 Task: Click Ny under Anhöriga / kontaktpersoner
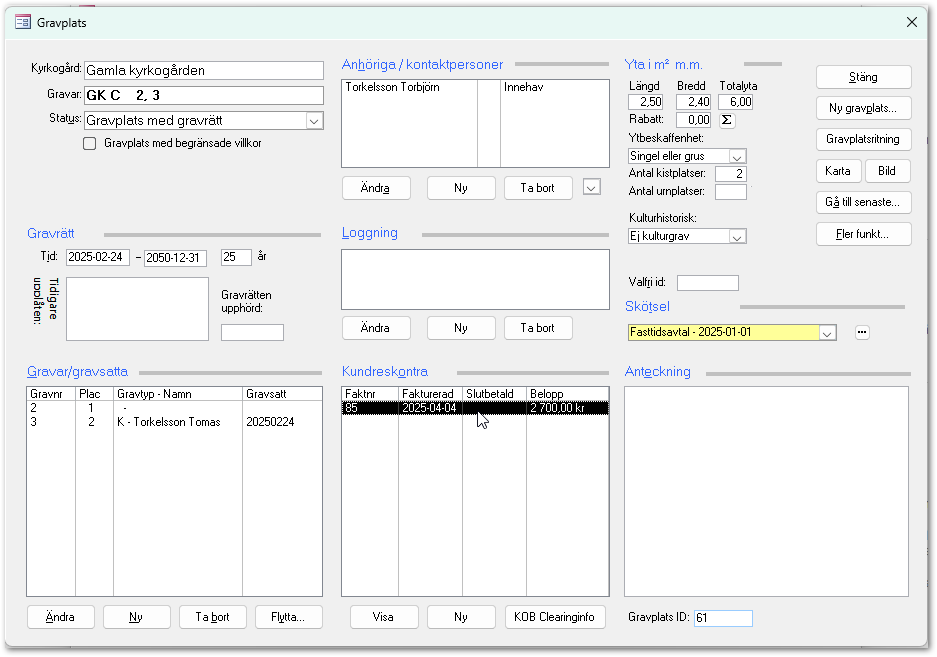pyautogui.click(x=461, y=188)
